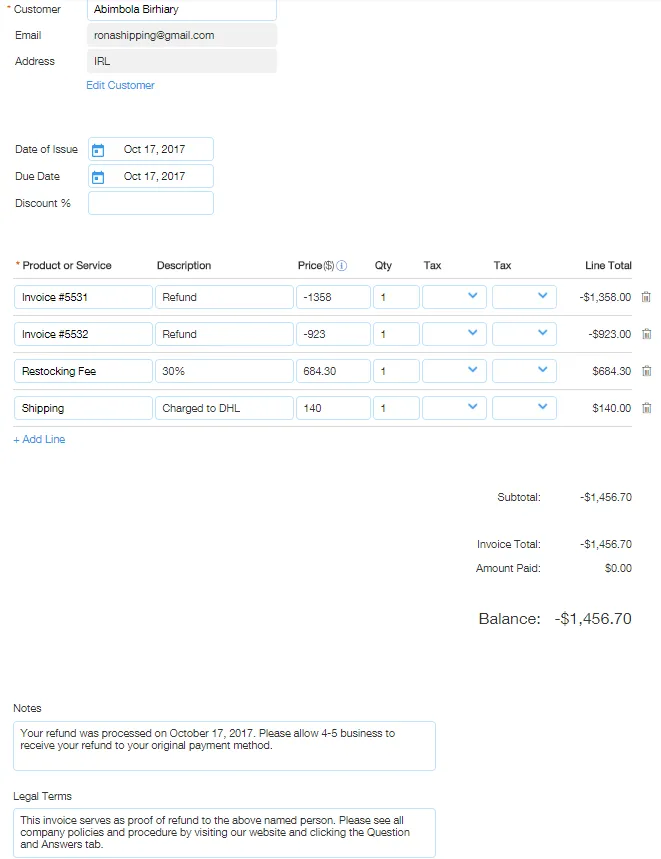The width and height of the screenshot is (661, 859).
Task: Click into the Notes text area
Action: 224,745
